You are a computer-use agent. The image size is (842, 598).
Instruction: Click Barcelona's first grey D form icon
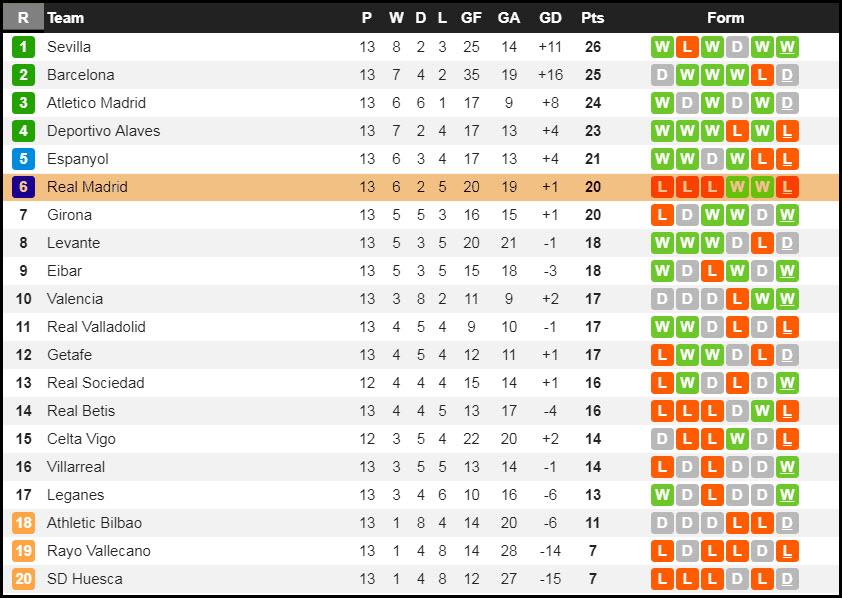click(x=662, y=75)
